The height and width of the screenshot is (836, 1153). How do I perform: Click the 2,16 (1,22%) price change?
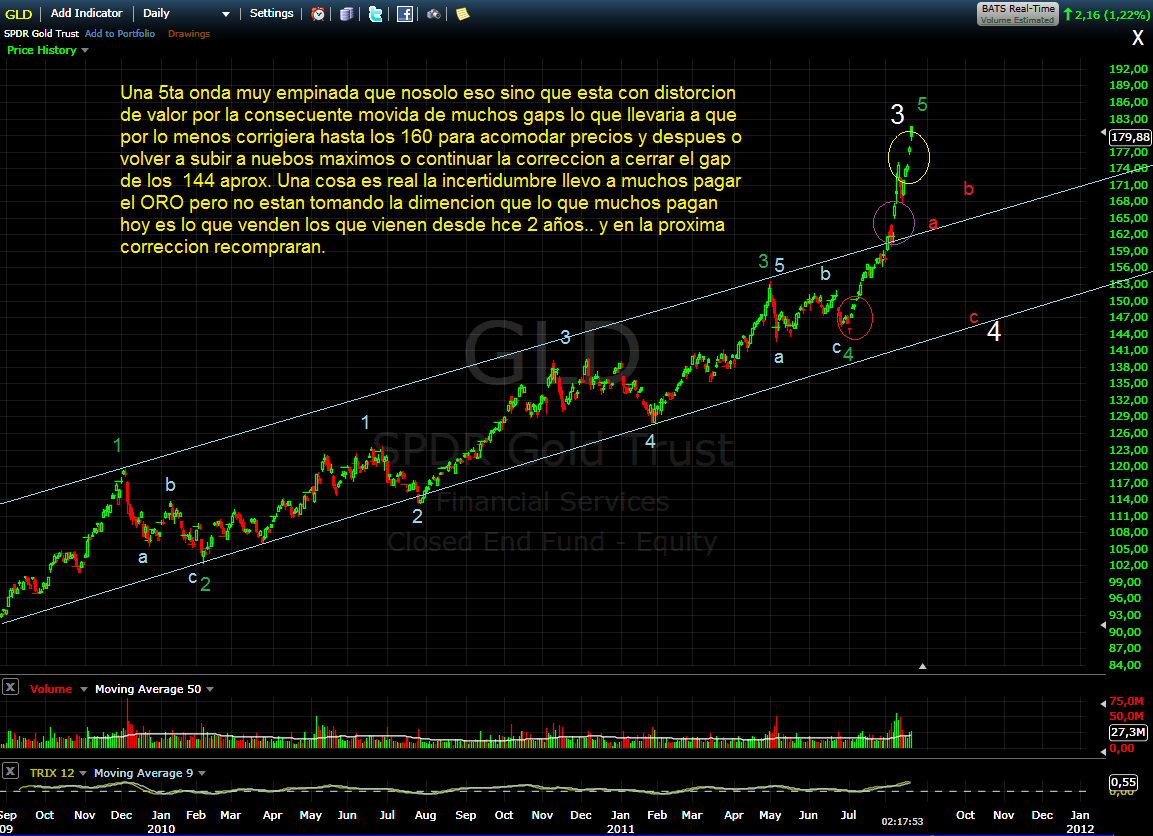[x=1107, y=15]
